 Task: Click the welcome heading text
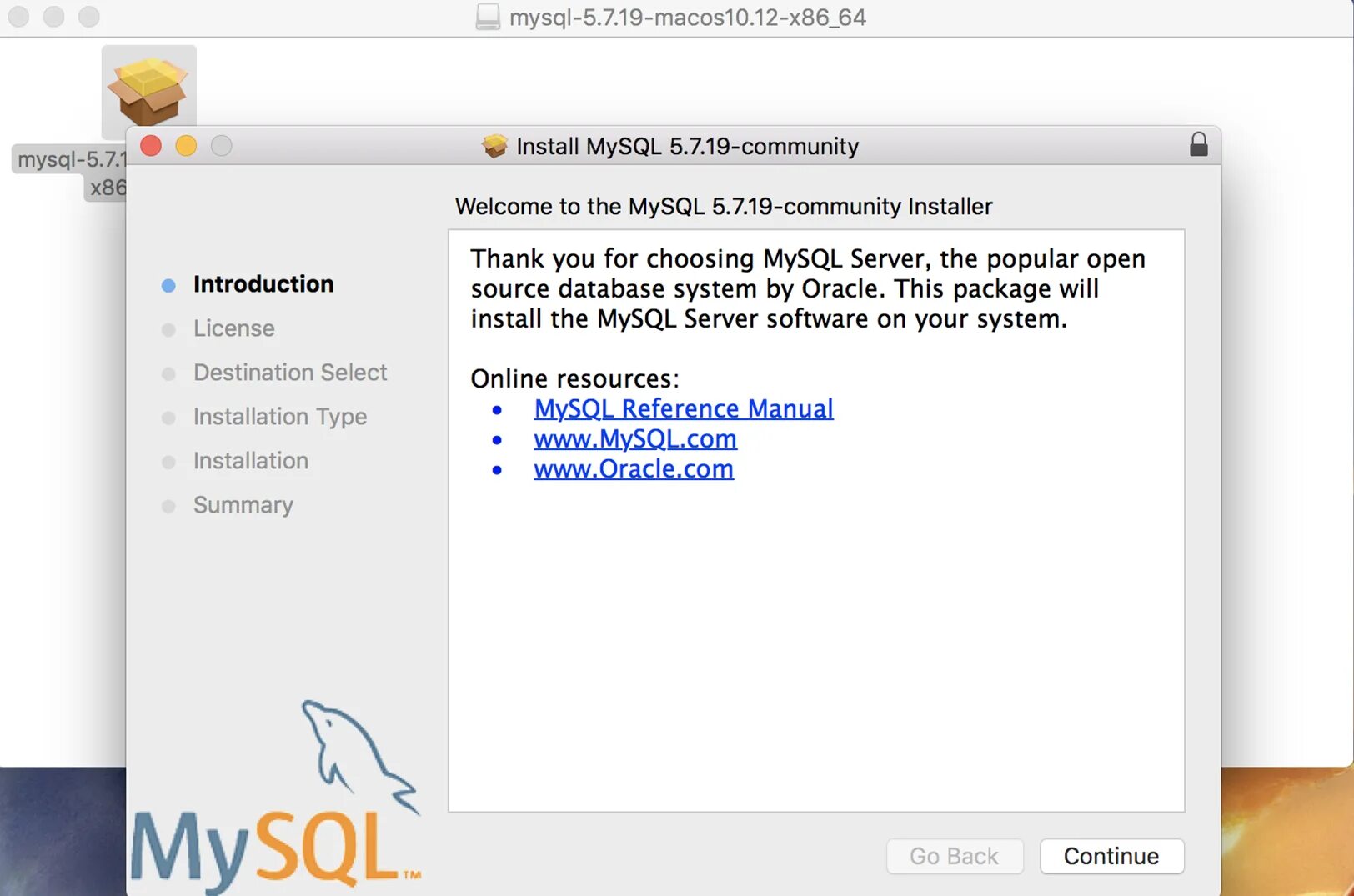(x=724, y=206)
